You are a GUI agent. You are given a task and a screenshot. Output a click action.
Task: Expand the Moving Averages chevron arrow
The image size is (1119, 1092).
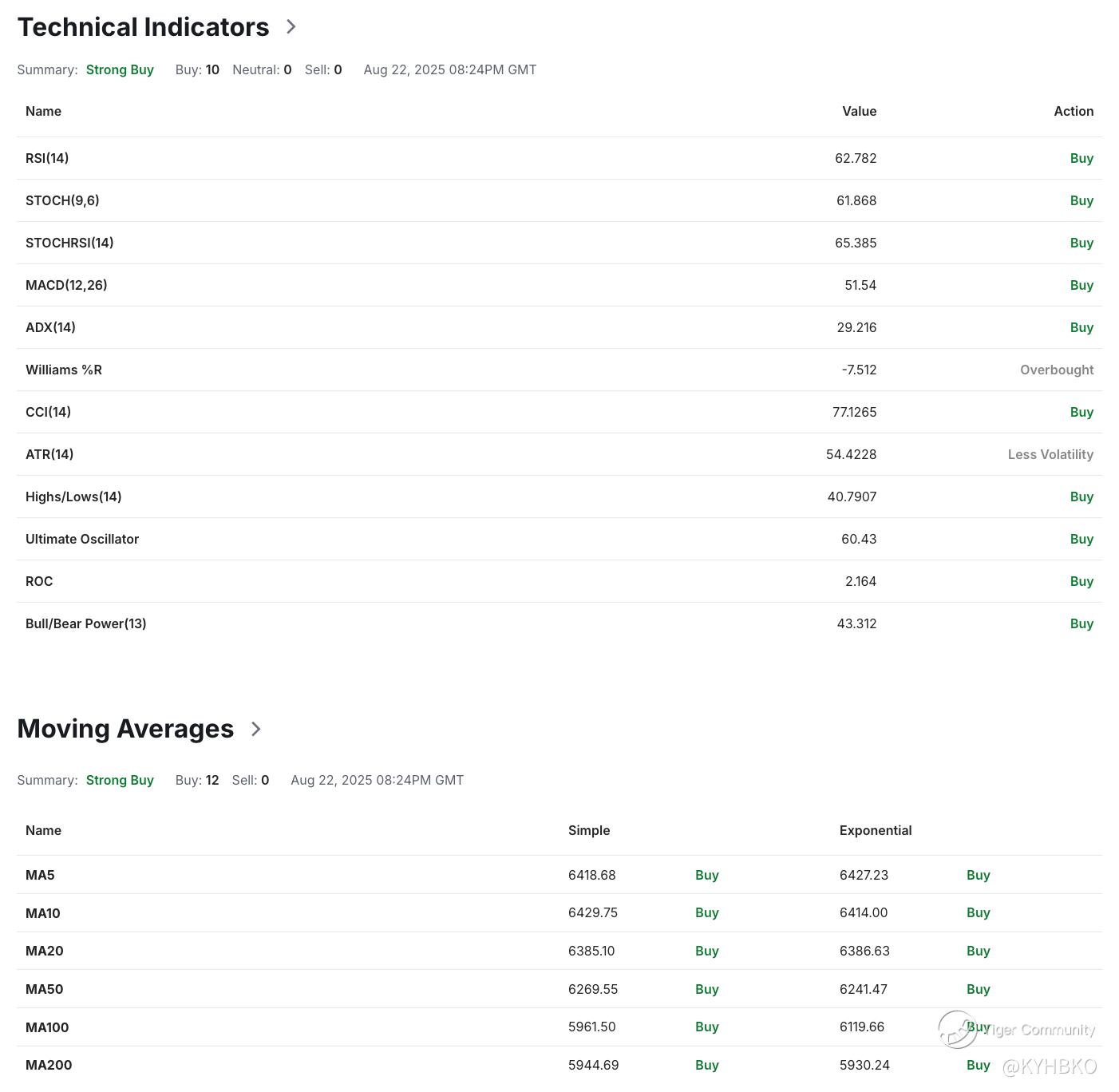pyautogui.click(x=256, y=729)
